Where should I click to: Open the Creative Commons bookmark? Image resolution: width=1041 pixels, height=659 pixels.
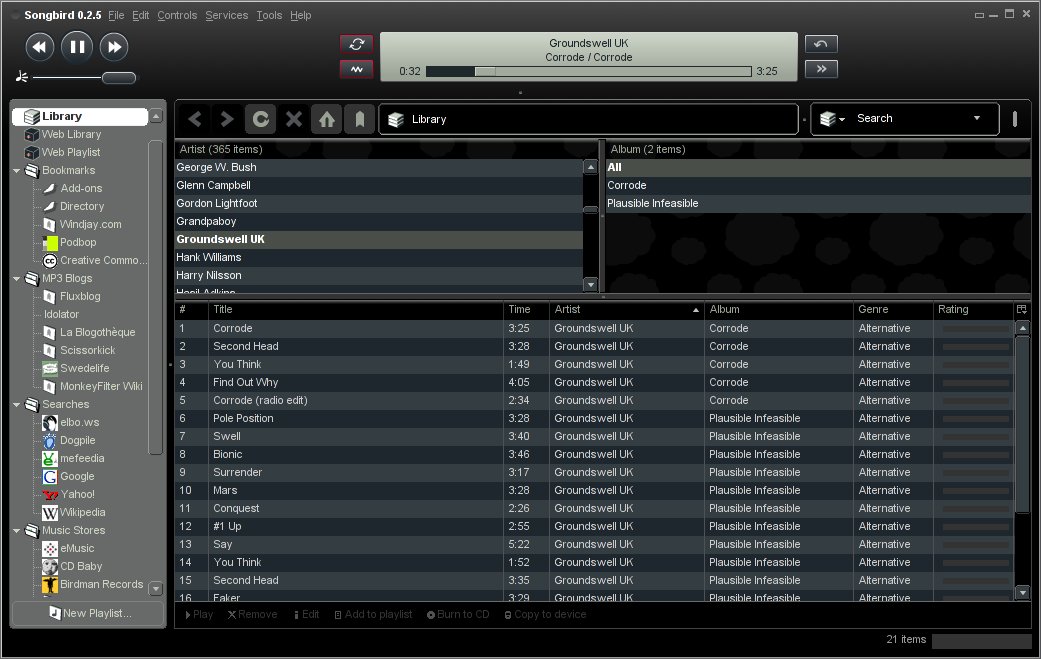tap(103, 260)
